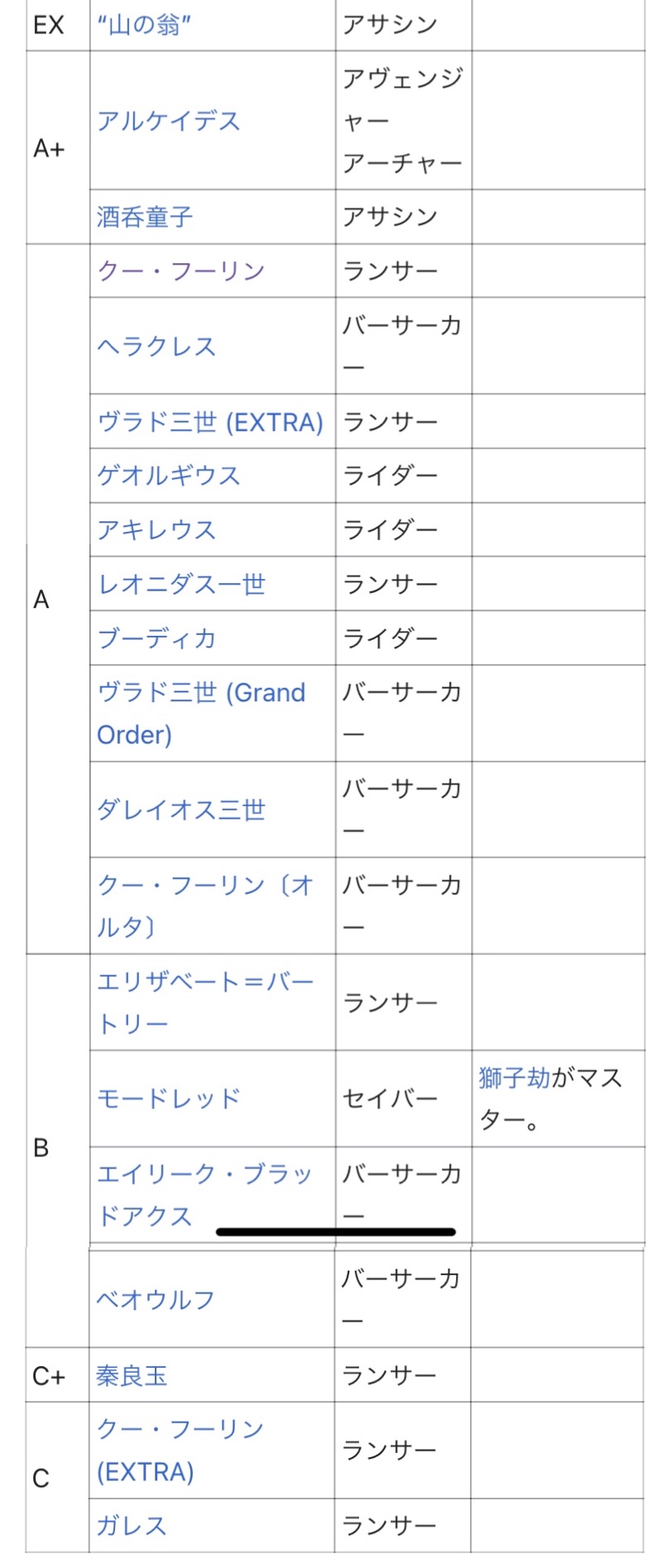662x1568 pixels.
Task: Open the “山の翁” link
Action: click(x=144, y=26)
